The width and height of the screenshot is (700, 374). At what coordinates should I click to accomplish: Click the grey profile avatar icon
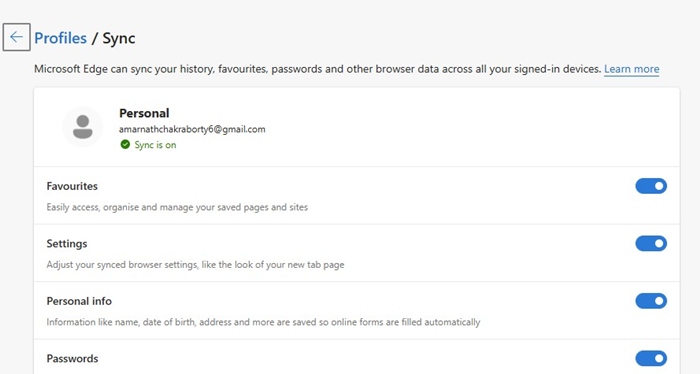83,127
